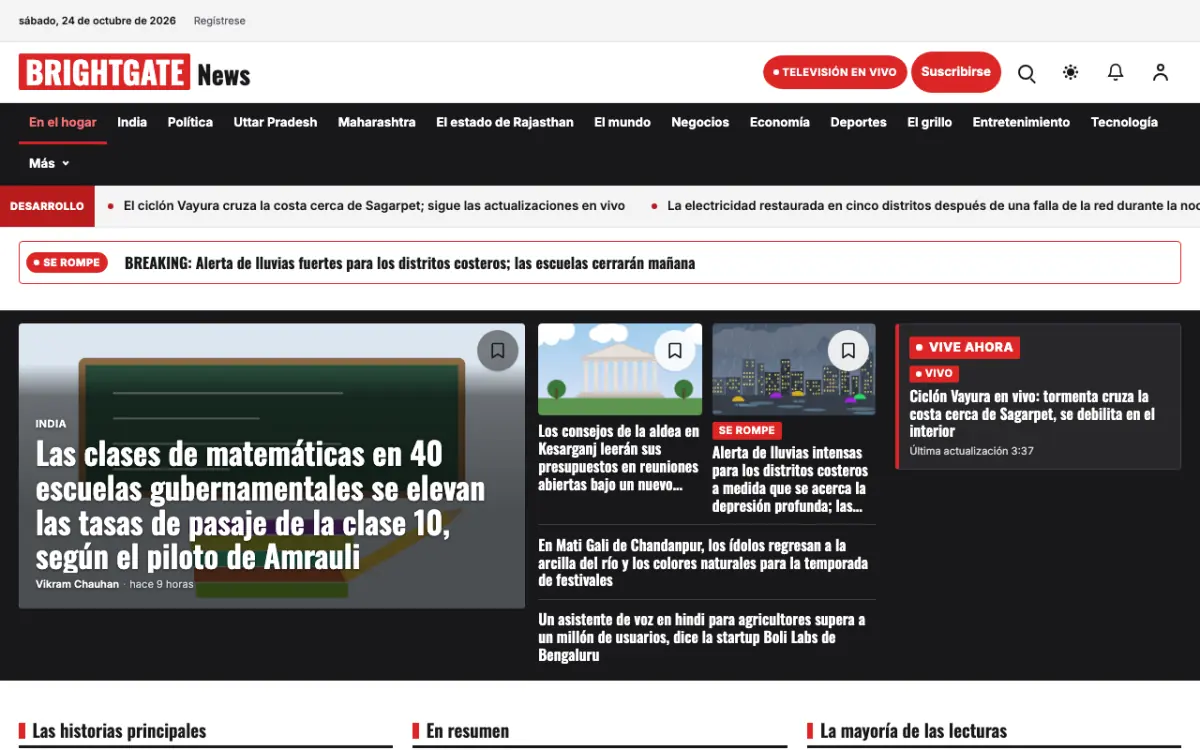The image size is (1200, 750).
Task: Open Maharashtra section
Action: click(x=377, y=122)
